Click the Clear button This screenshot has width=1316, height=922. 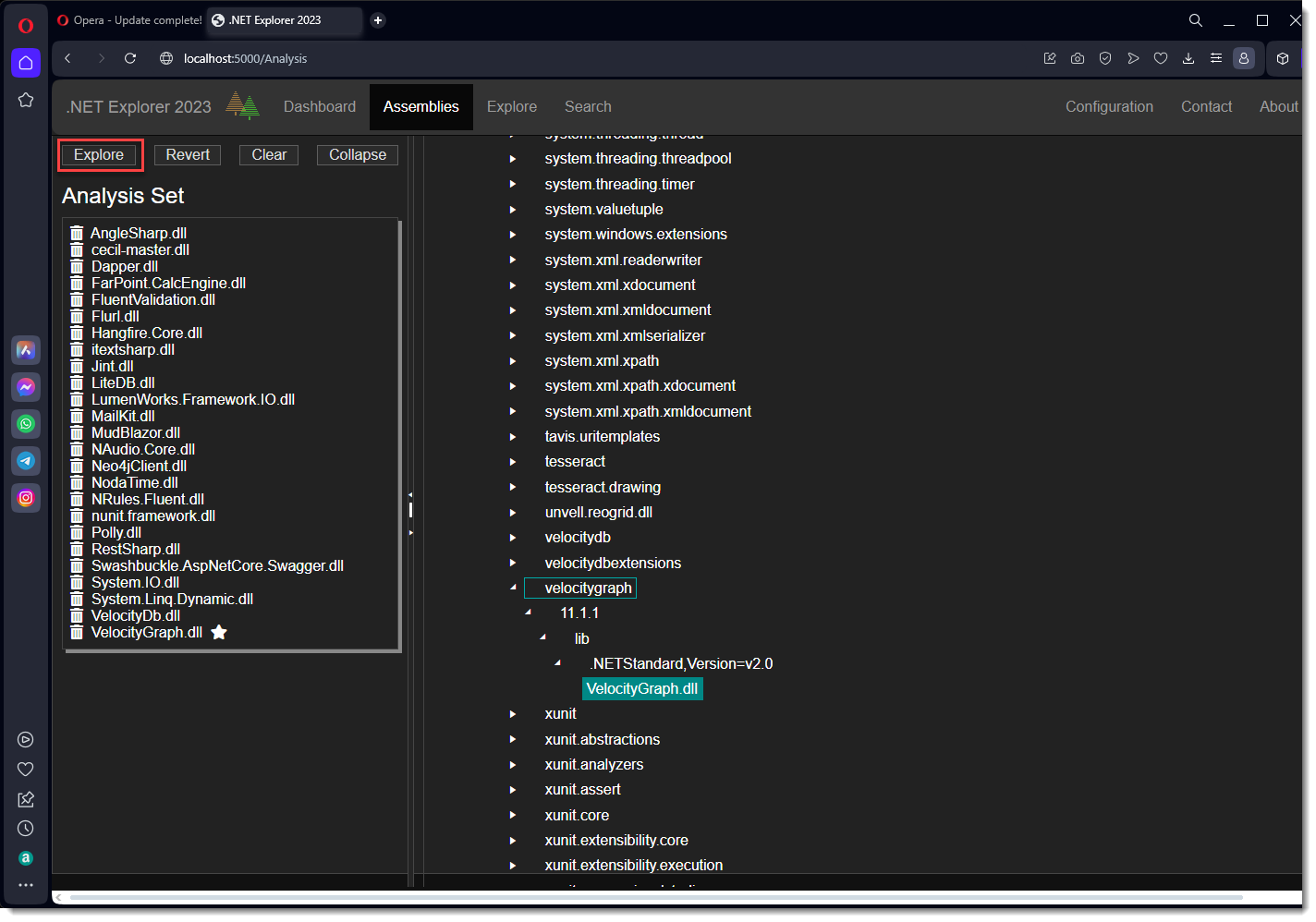[269, 154]
